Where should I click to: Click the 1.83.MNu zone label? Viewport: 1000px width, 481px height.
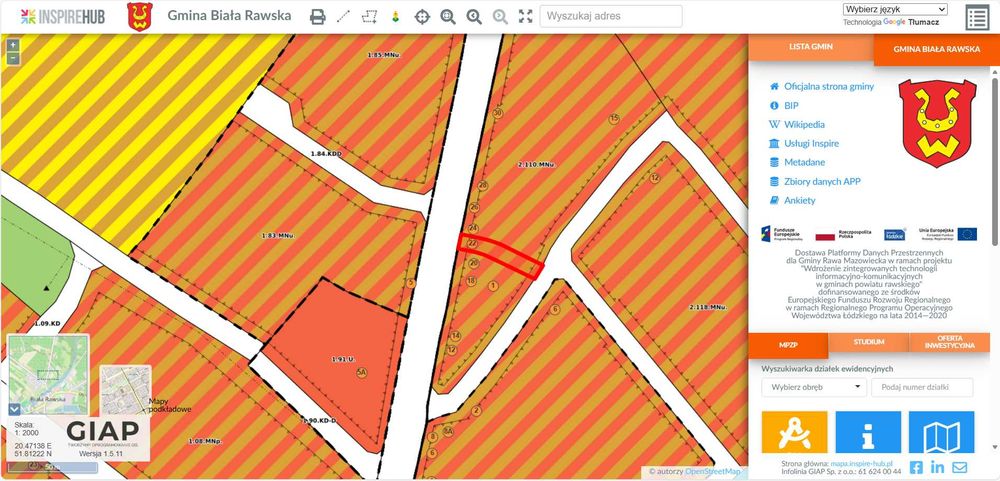click(x=277, y=235)
